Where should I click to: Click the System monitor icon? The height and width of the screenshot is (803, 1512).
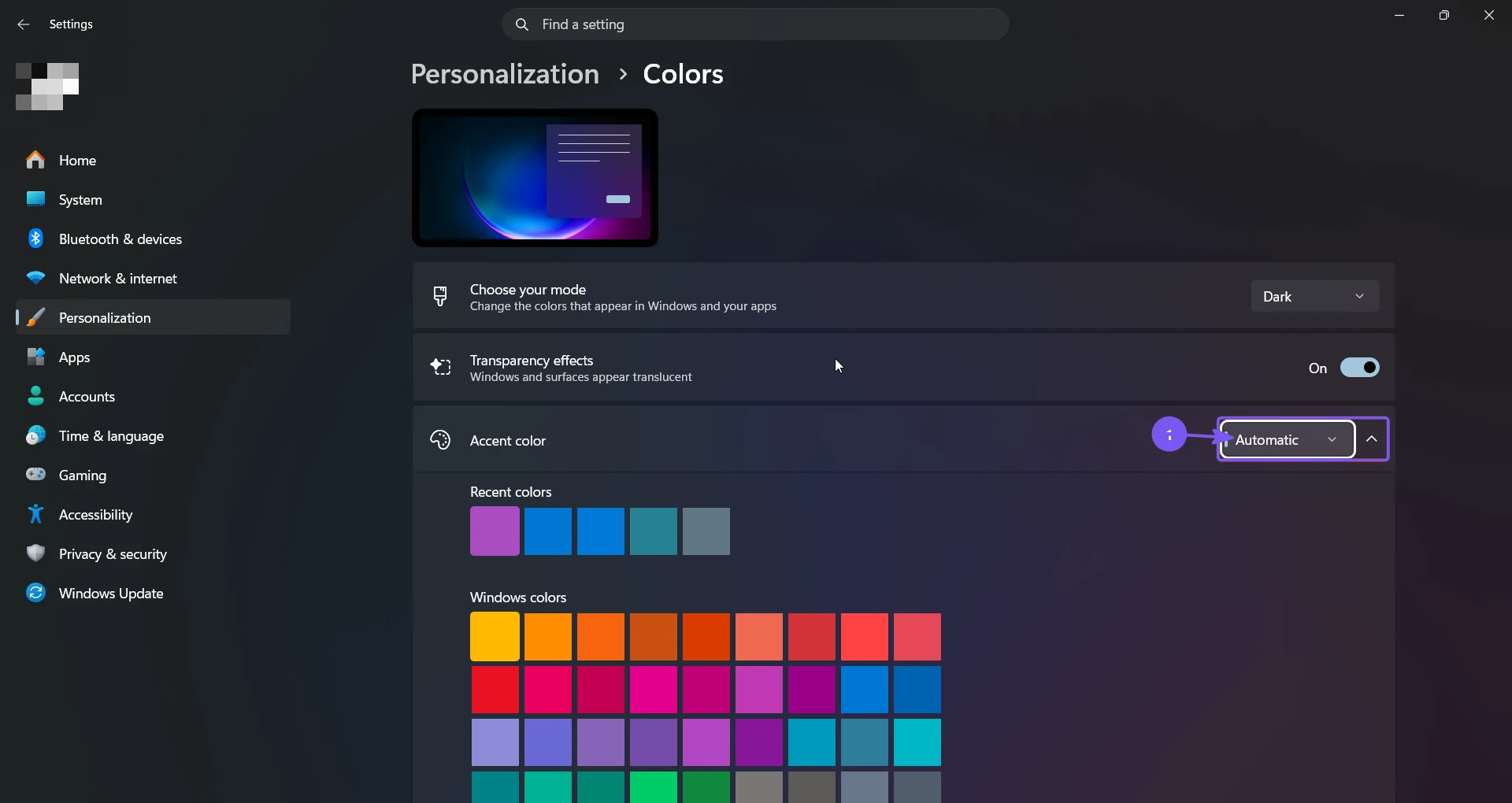35,199
